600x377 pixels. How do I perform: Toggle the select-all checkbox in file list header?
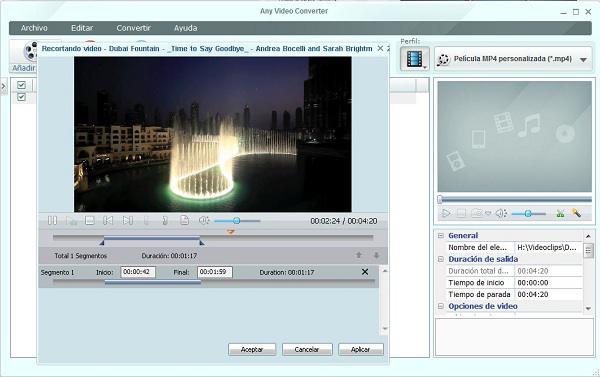tap(21, 85)
